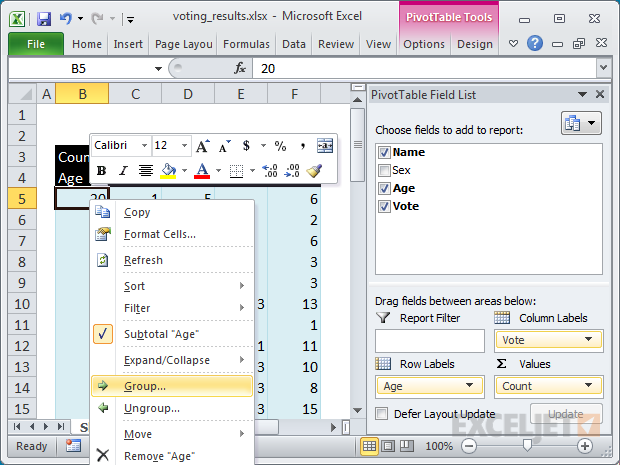Viewport: 620px width, 465px height.
Task: Click the macro record icon in status bar
Action: click(73, 446)
